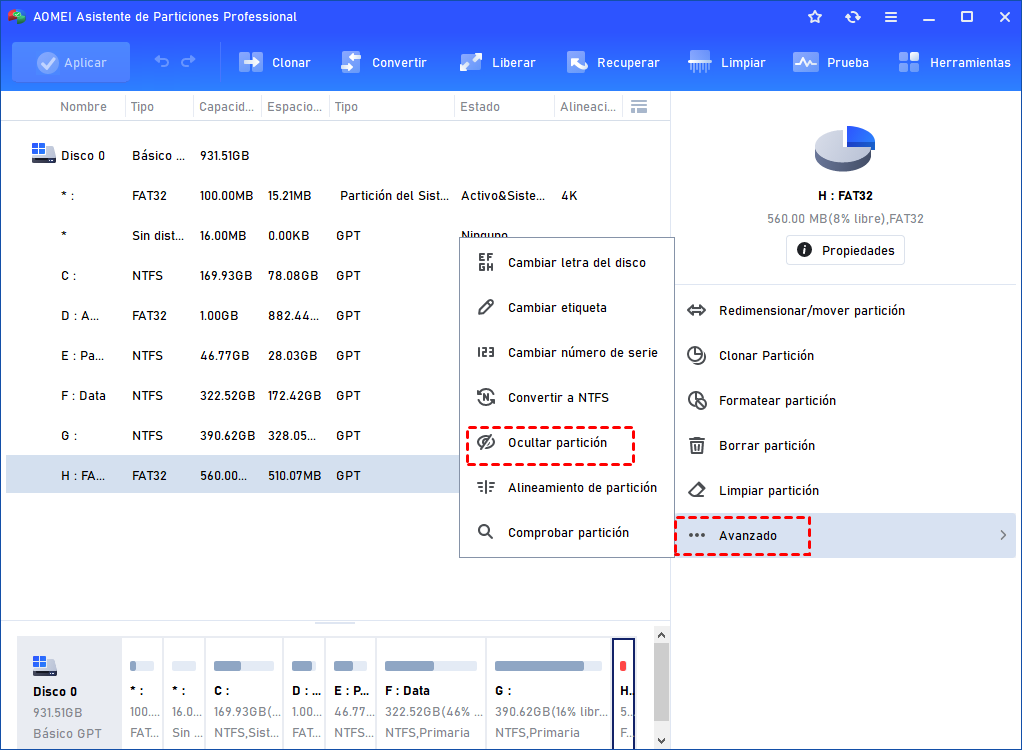Toggle the column list view icon

[x=639, y=107]
